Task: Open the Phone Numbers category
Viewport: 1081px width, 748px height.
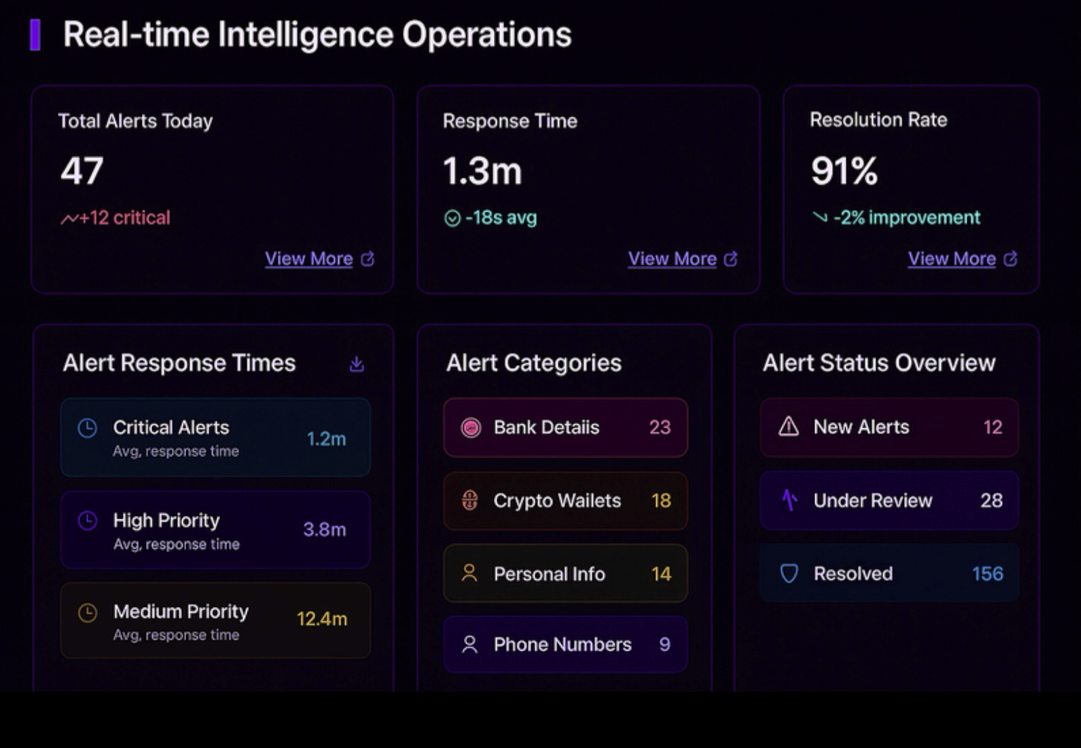Action: click(x=565, y=645)
